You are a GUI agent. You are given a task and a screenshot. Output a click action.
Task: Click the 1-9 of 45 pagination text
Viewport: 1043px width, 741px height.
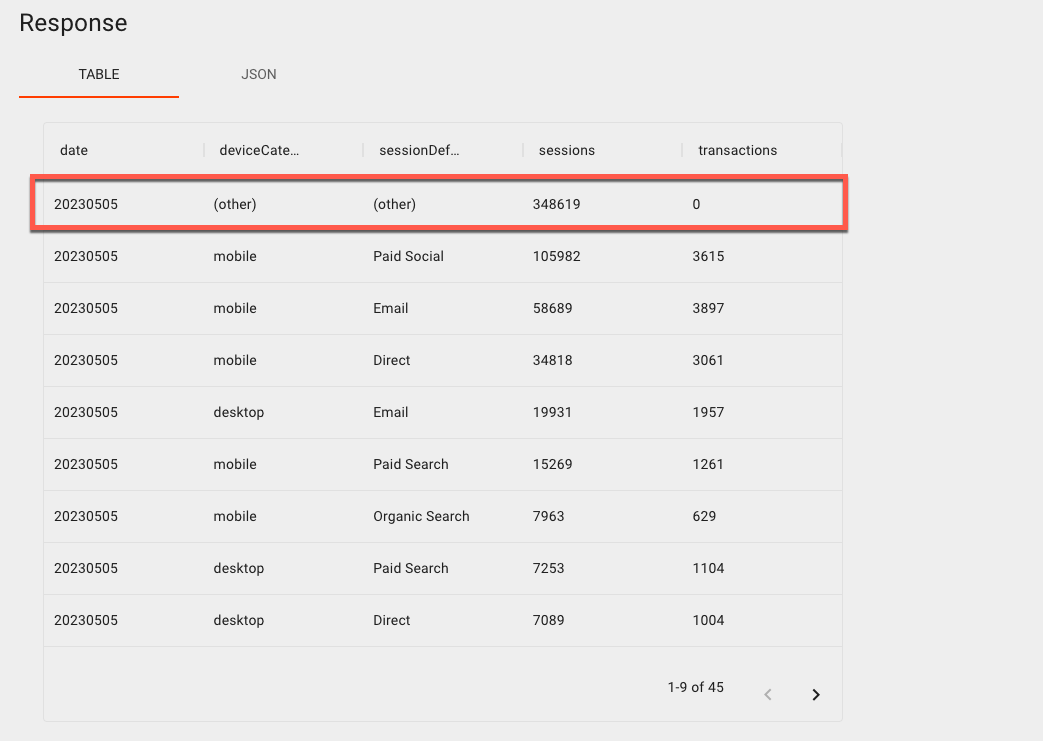(x=695, y=687)
